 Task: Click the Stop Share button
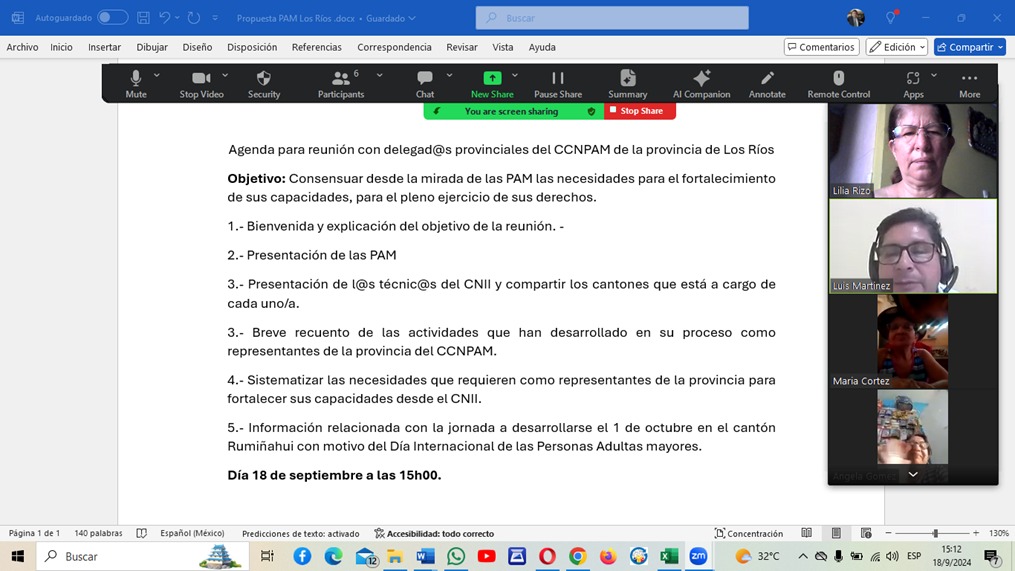pos(640,111)
